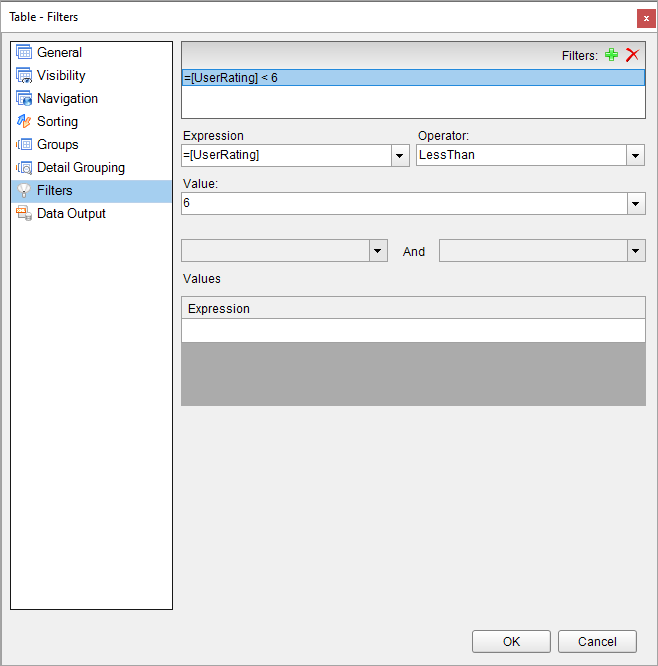
Task: Click the Groups page icon
Action: tap(24, 144)
